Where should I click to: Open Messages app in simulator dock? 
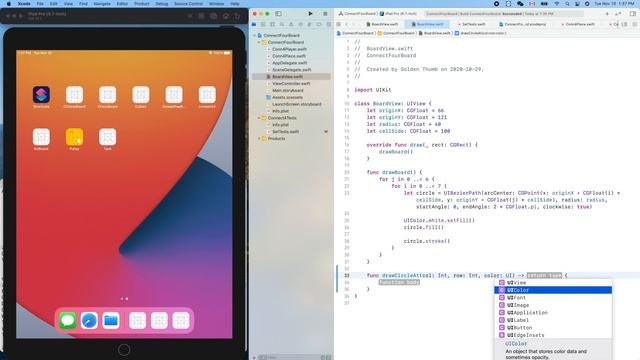point(67,320)
